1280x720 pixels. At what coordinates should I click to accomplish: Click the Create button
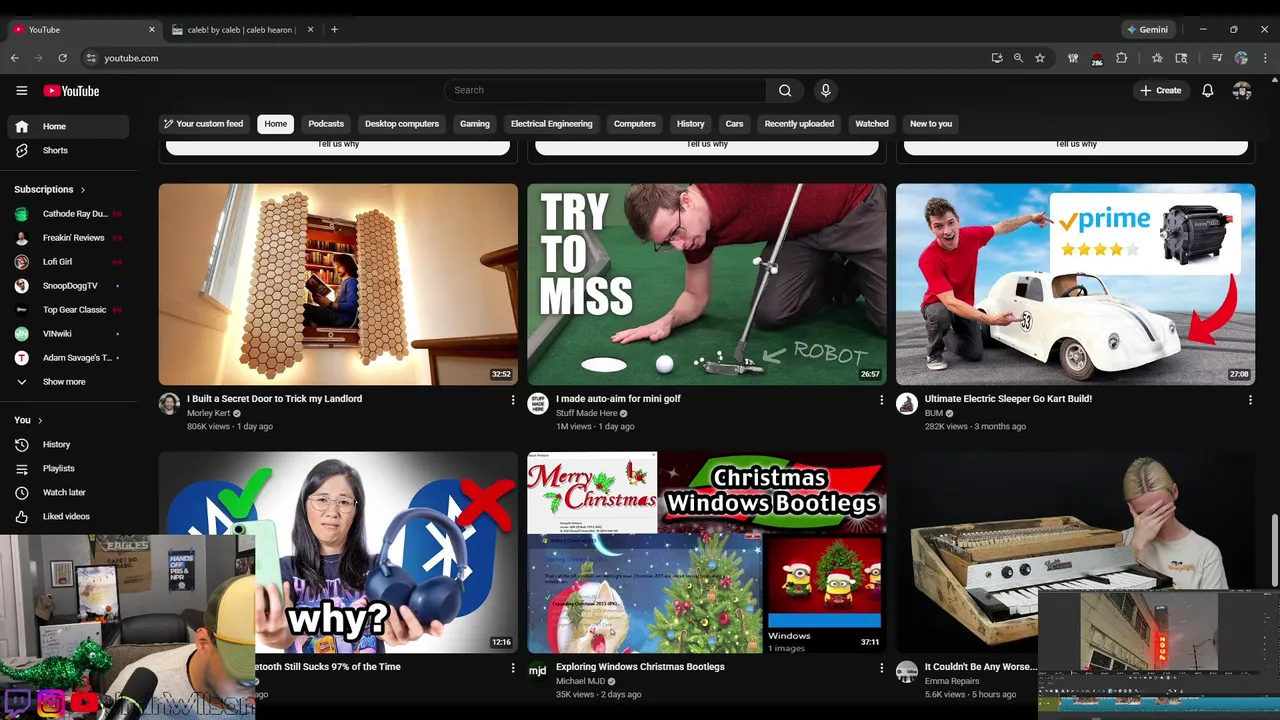coord(1160,90)
